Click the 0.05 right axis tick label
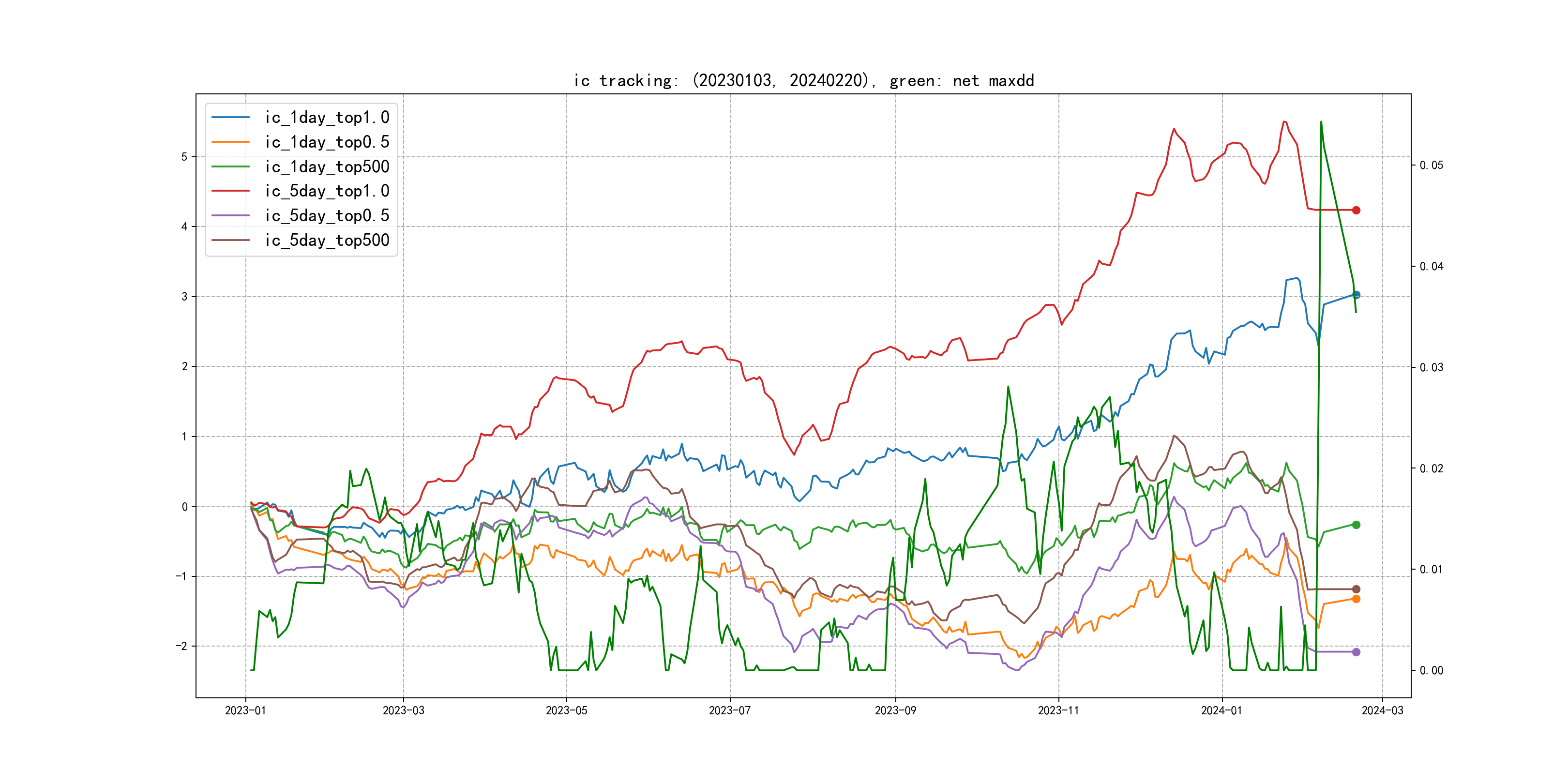Viewport: 1568px width, 784px height. (1431, 166)
